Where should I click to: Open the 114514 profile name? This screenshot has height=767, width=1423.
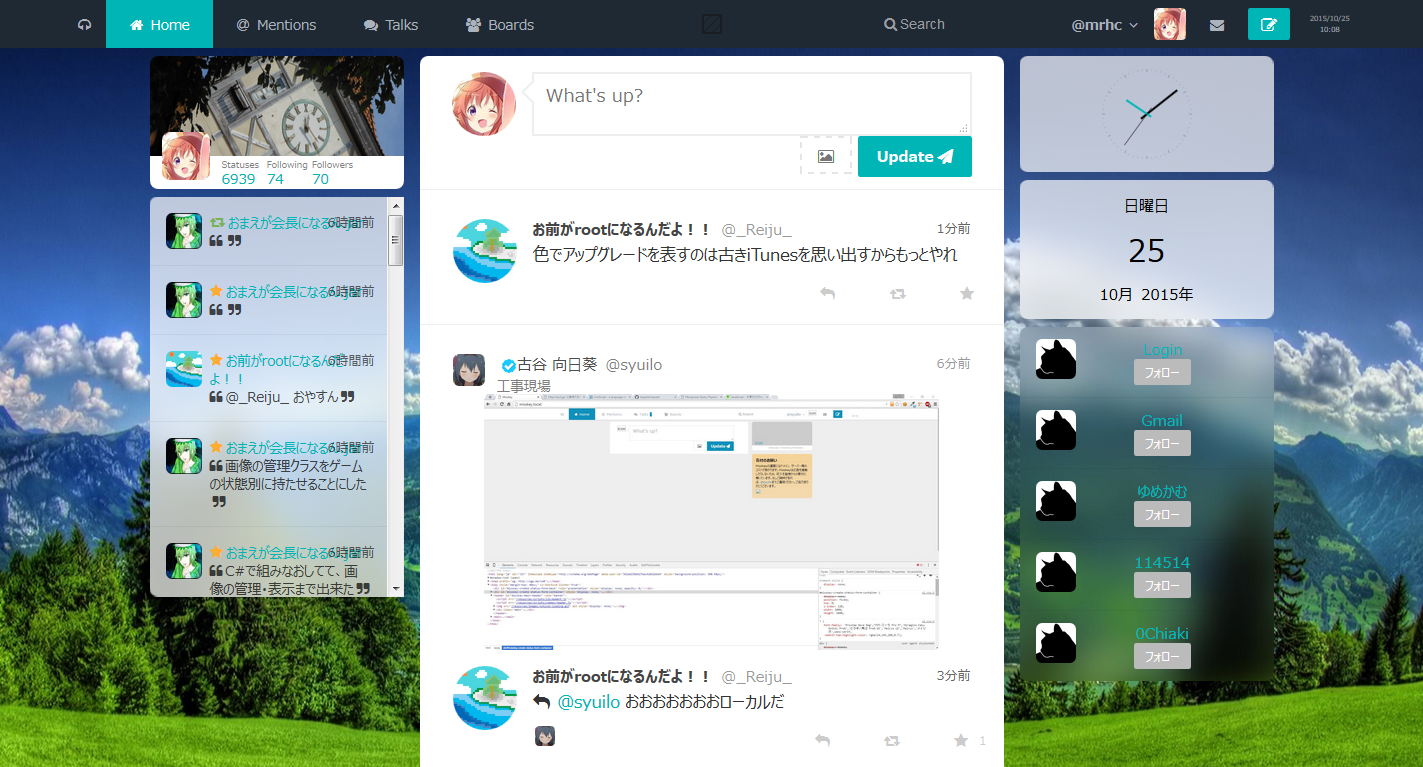(1162, 563)
